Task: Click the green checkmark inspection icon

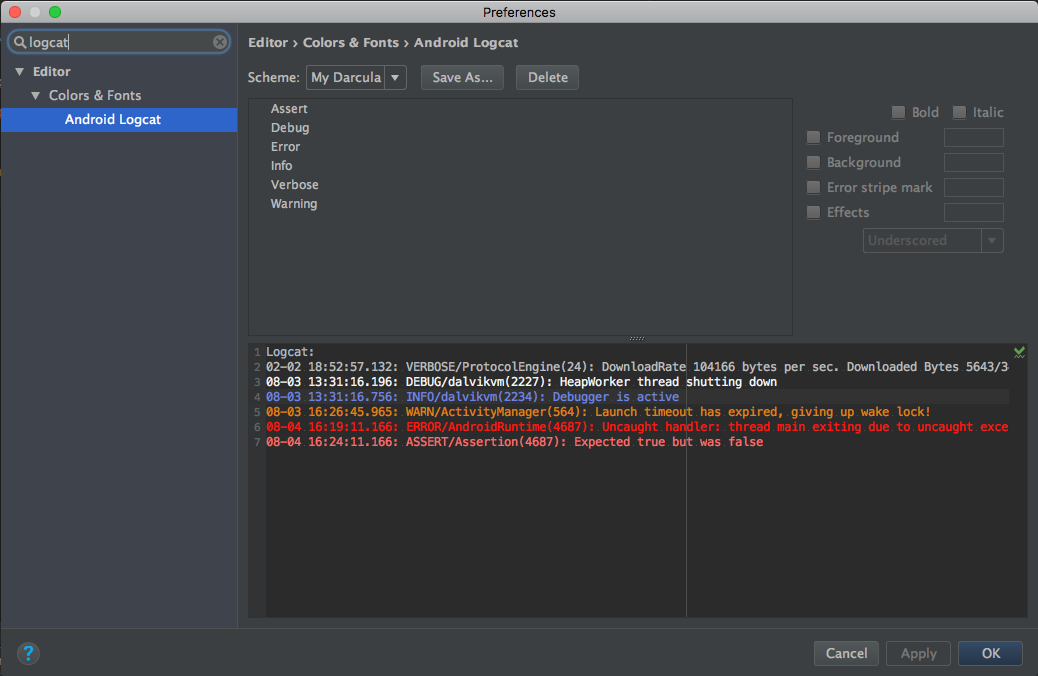Action: click(1019, 352)
